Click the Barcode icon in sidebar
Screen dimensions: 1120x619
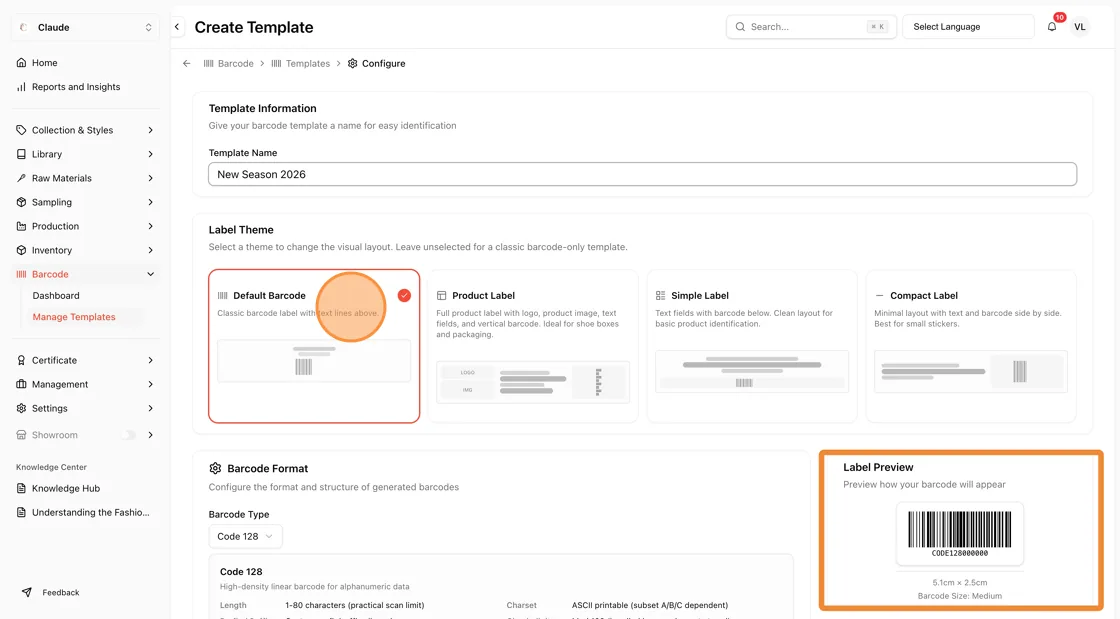(21, 274)
